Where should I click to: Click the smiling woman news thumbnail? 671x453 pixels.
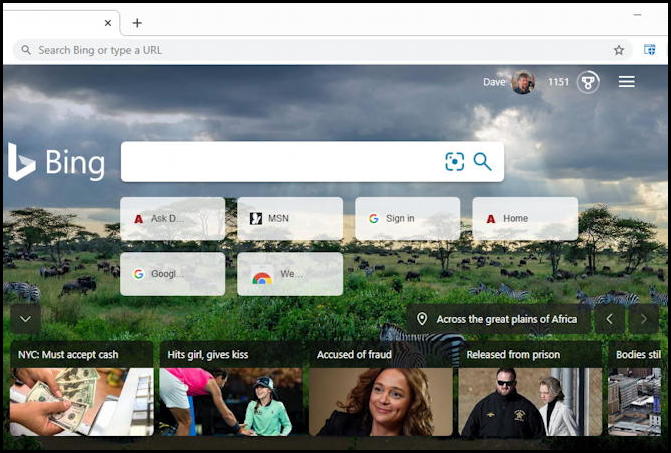(x=380, y=402)
